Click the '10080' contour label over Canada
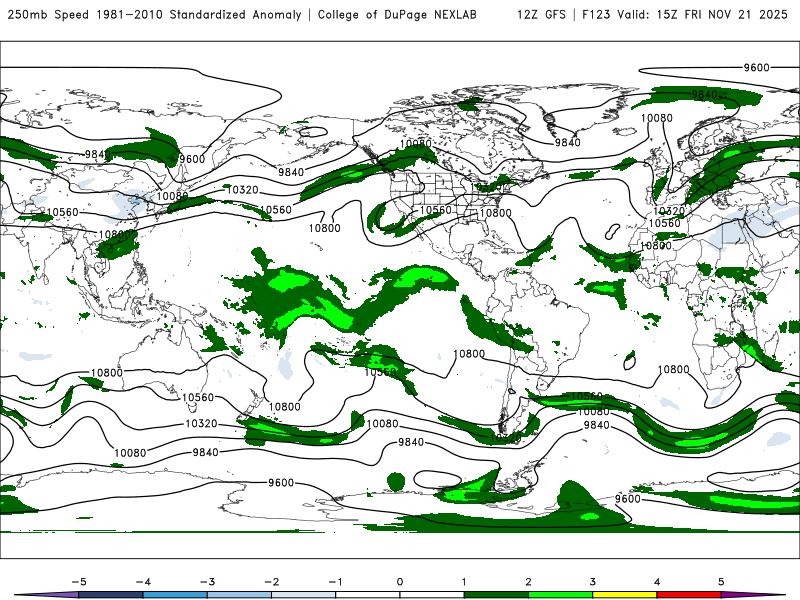The image size is (800, 600). [416, 144]
